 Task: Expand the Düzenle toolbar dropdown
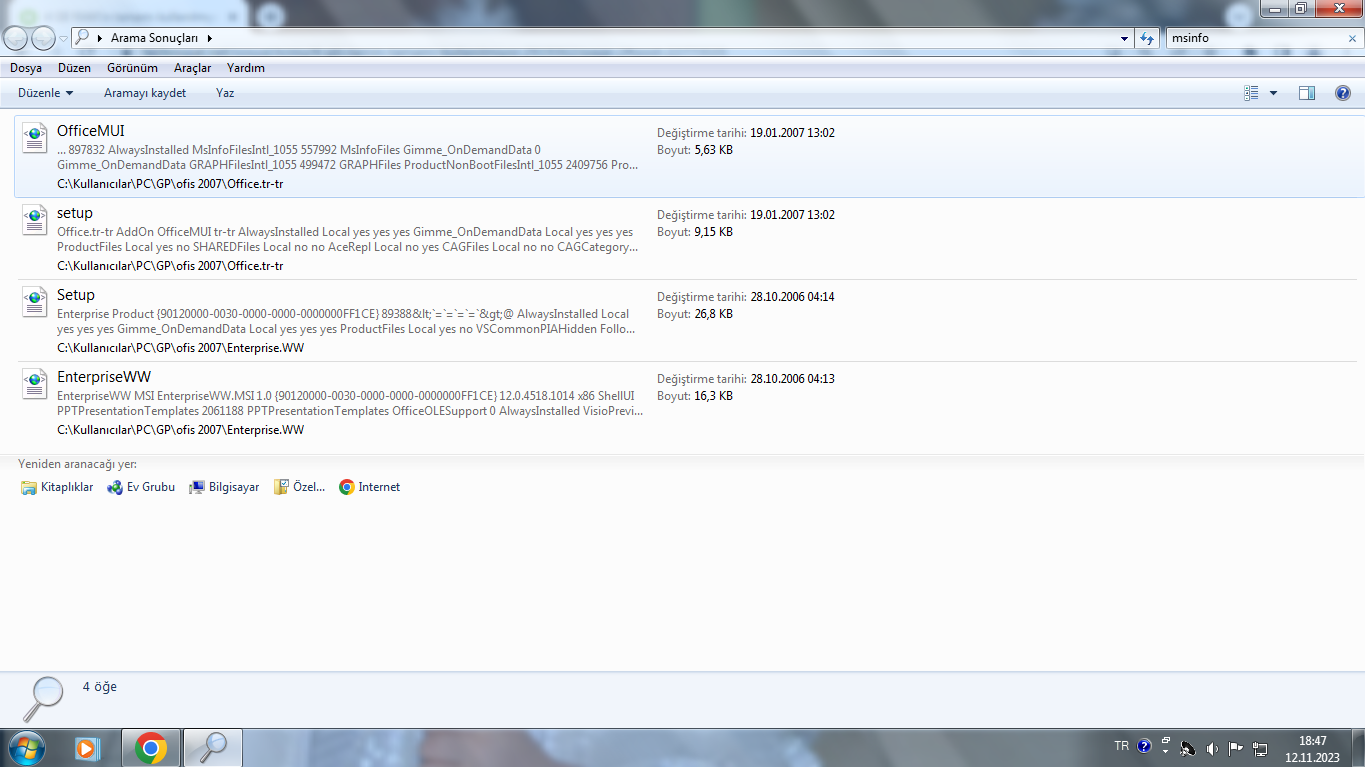tap(46, 93)
